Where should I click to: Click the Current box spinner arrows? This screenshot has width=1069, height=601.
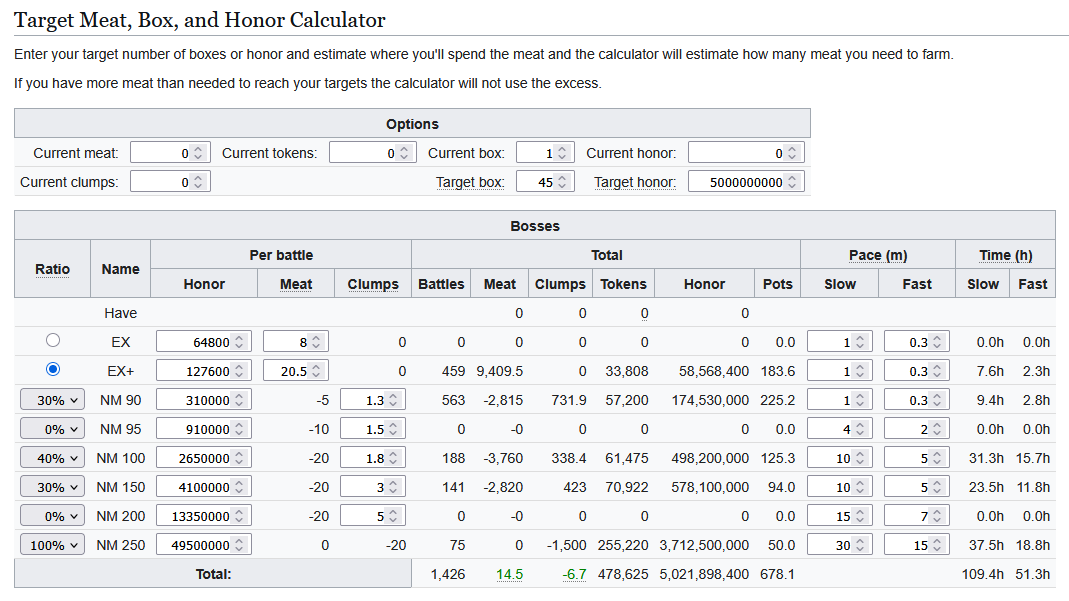(x=562, y=153)
